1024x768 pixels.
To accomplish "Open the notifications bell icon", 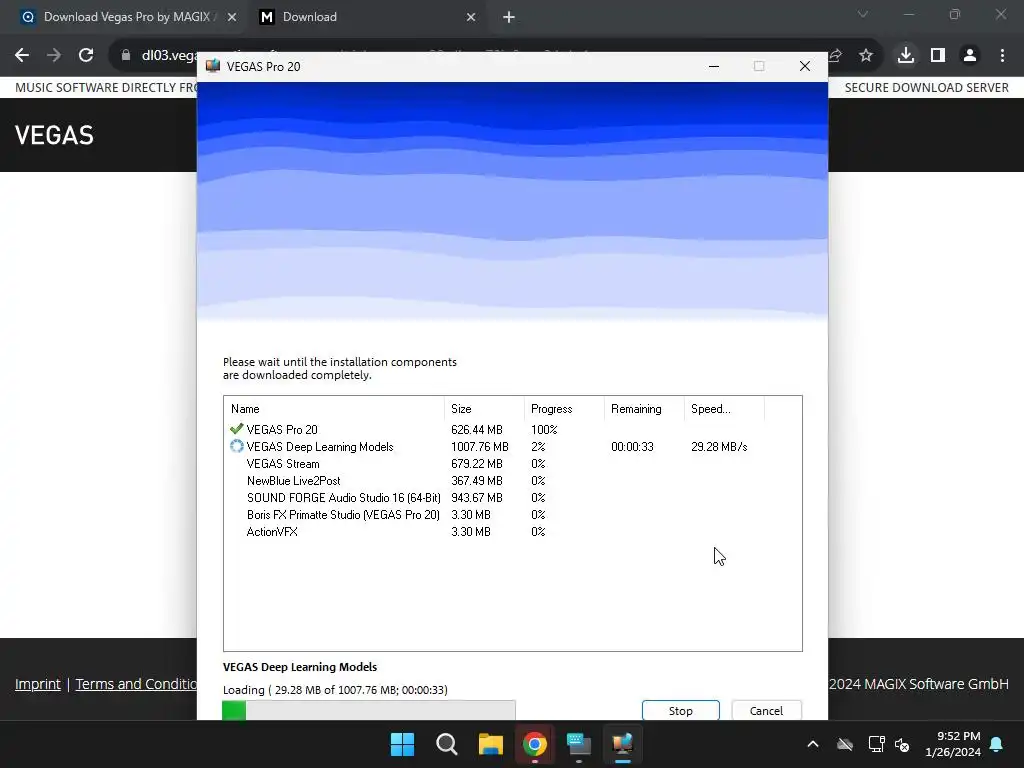I will 997,744.
